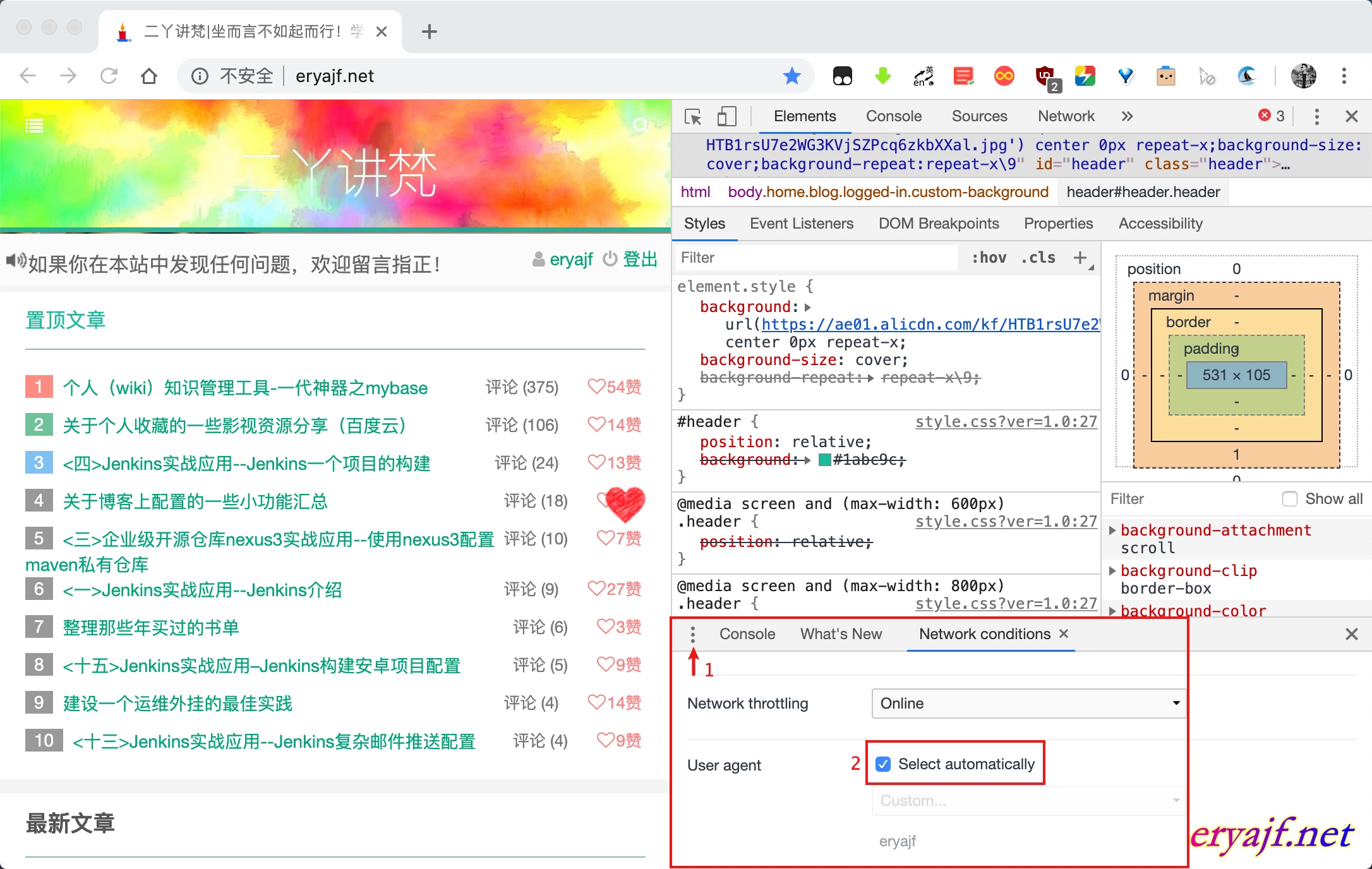Viewport: 1372px width, 869px height.
Task: Open the mybase wiki article link
Action: 245,388
